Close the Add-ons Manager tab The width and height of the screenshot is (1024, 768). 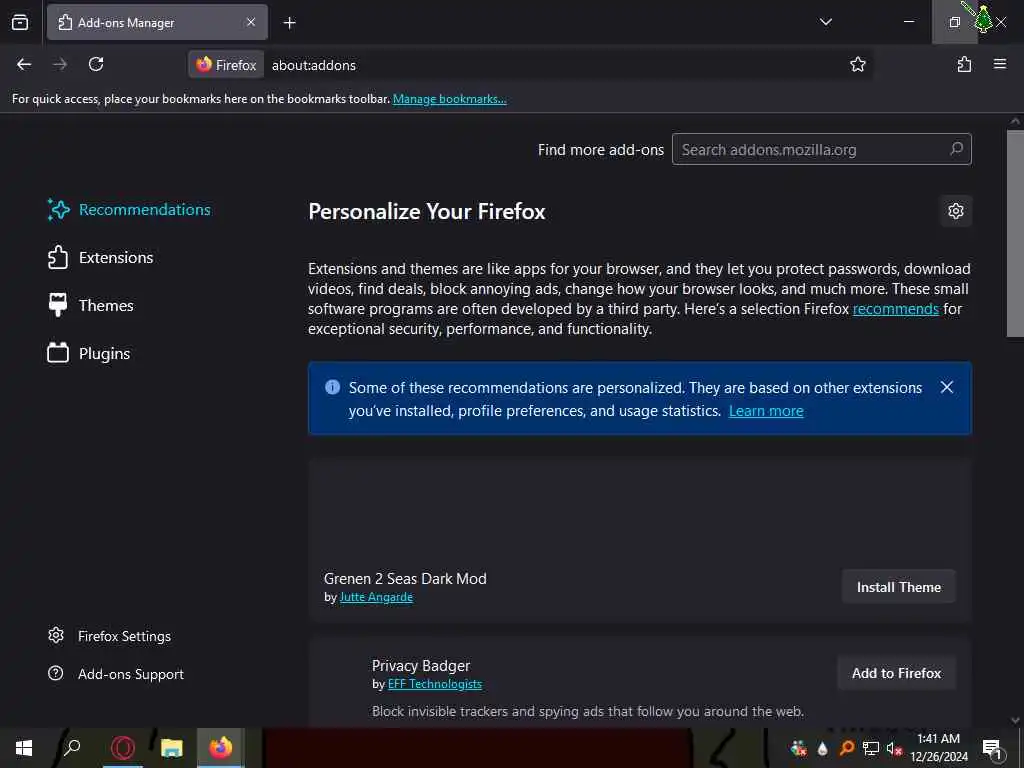pyautogui.click(x=251, y=22)
